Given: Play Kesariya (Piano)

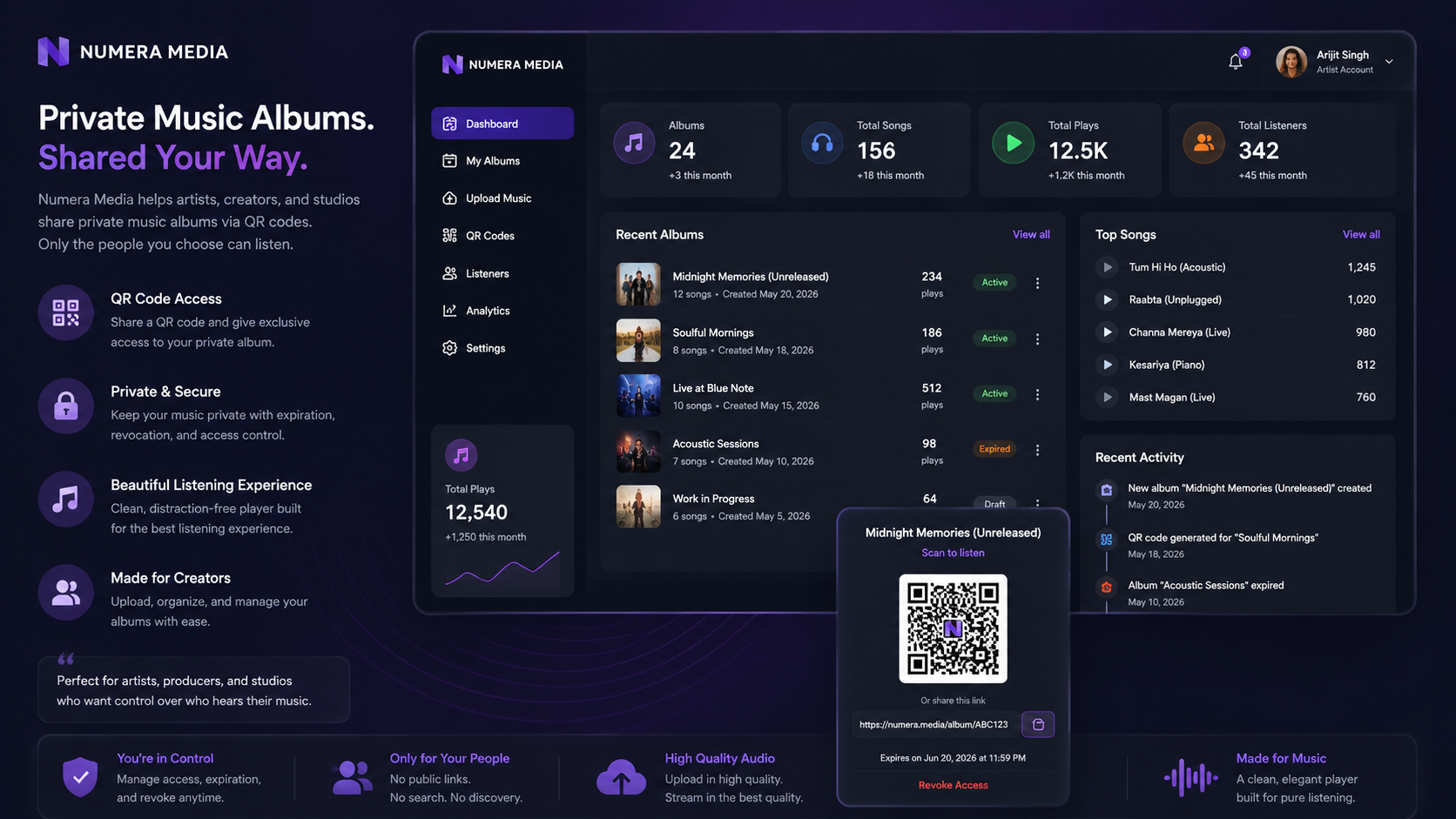Looking at the screenshot, I should 1107,365.
